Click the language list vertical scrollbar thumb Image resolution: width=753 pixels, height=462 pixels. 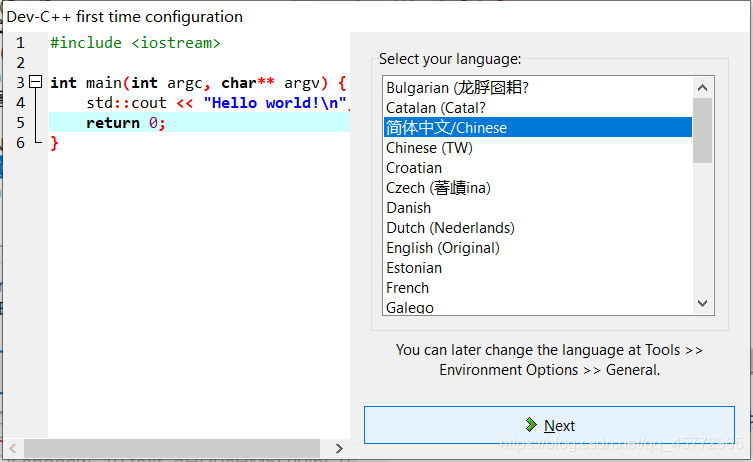(x=703, y=131)
